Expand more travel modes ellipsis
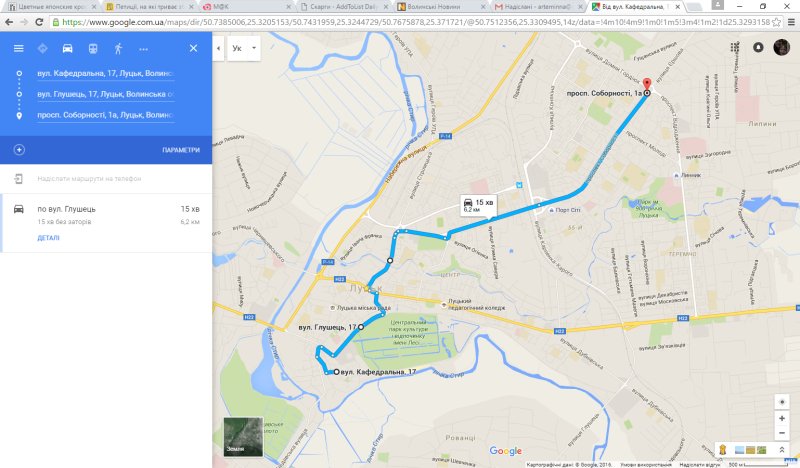 [x=143, y=49]
